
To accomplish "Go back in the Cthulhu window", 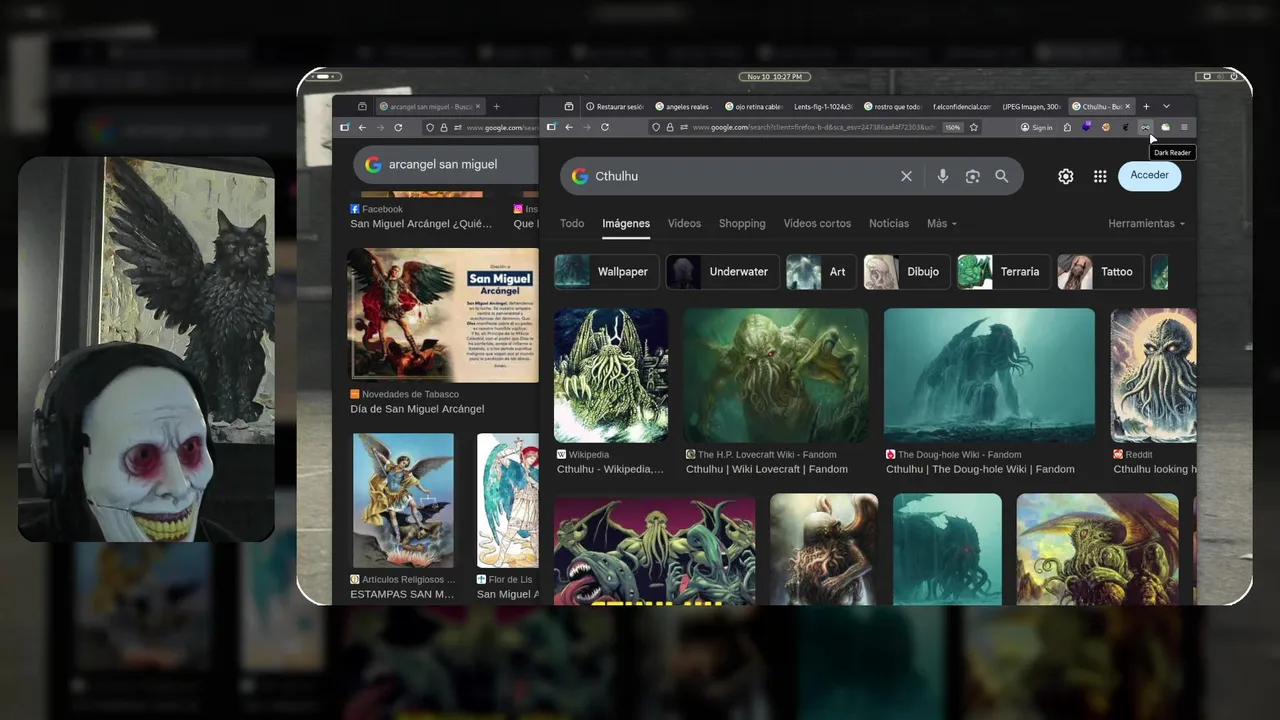I will coord(569,127).
